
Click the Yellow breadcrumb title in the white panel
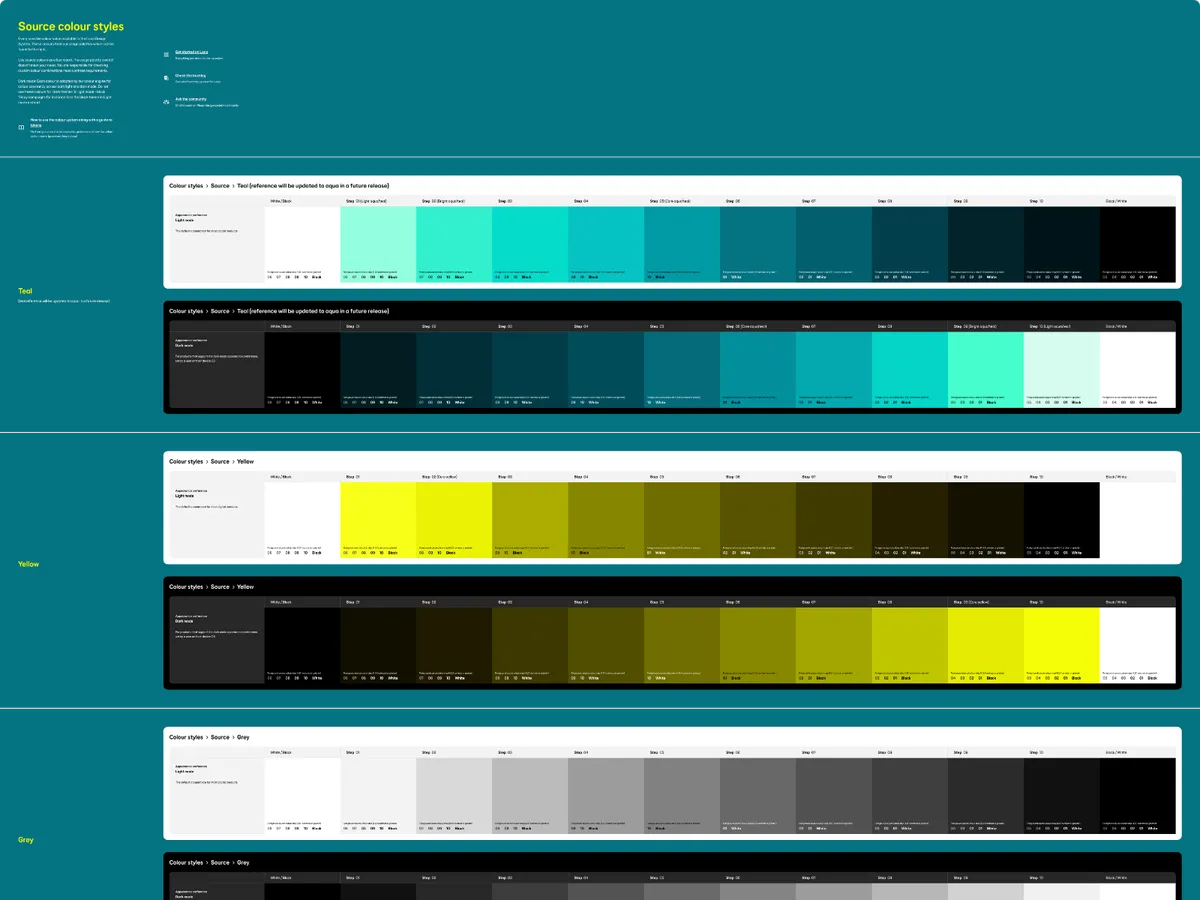pyautogui.click(x=246, y=462)
